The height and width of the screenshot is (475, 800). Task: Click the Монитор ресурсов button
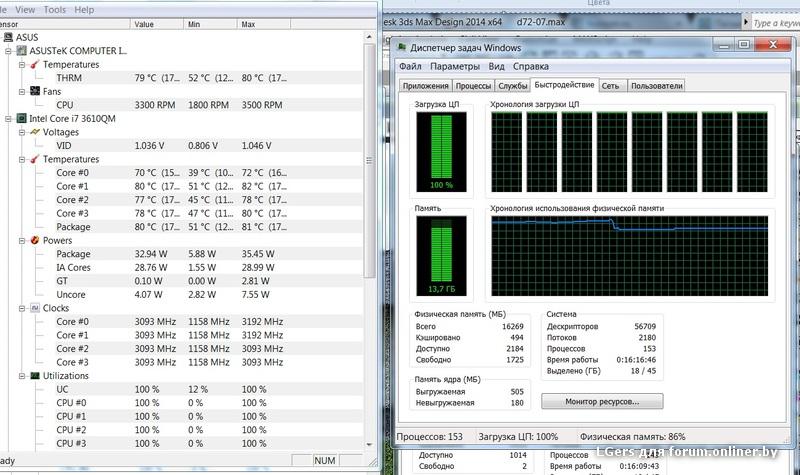602,402
